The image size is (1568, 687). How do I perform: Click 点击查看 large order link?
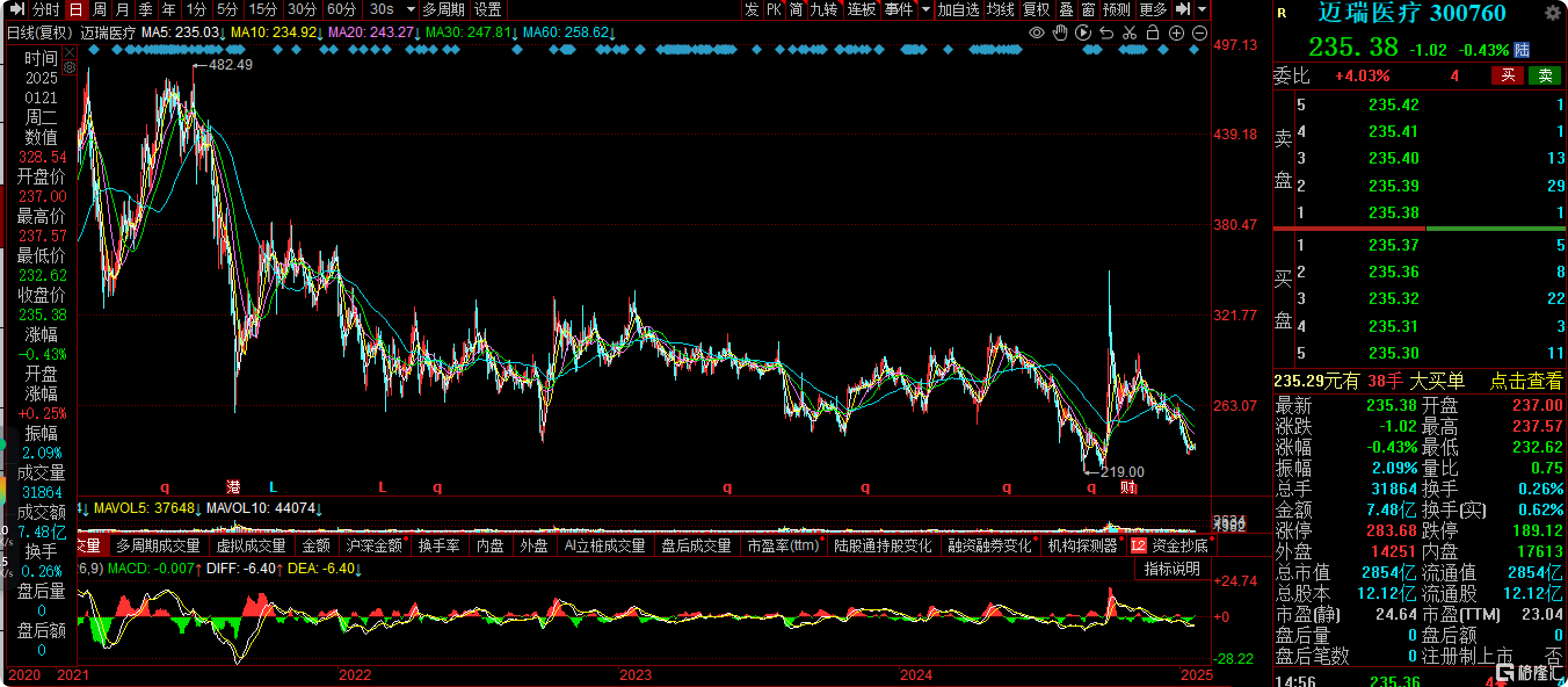[x=1526, y=381]
